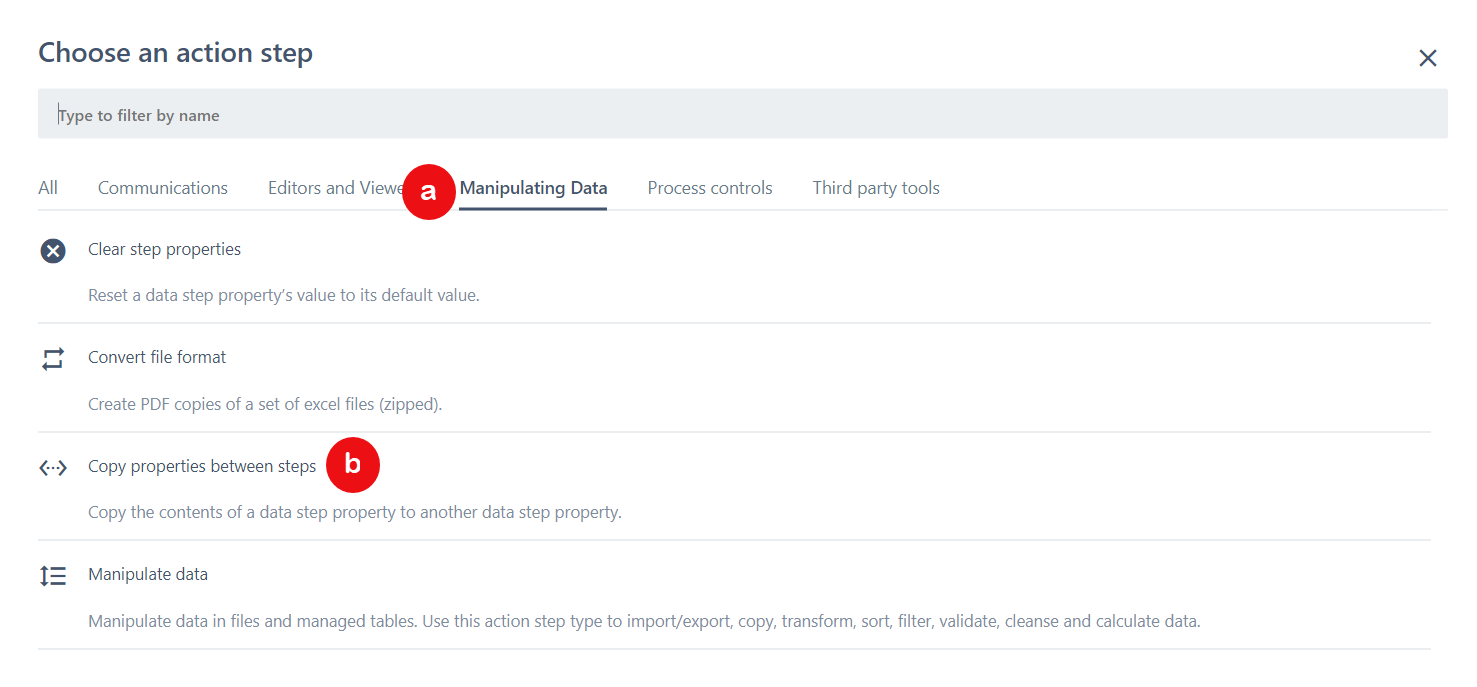Click the Clear step properties X icon
The image size is (1477, 687).
[x=53, y=250]
